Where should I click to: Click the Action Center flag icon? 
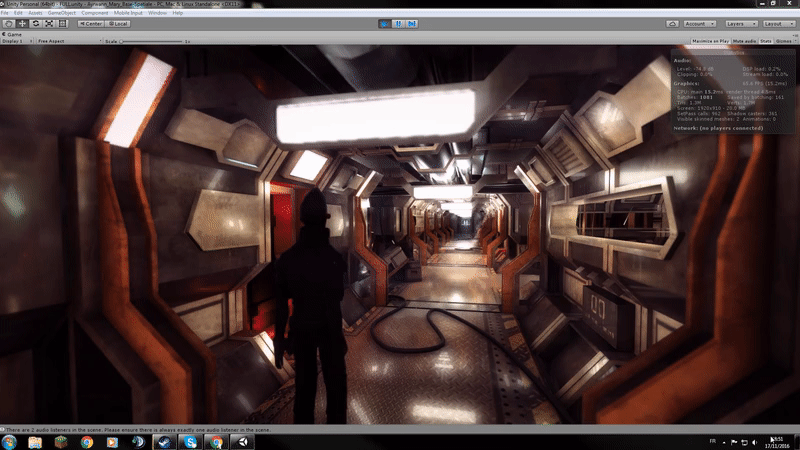click(x=734, y=442)
